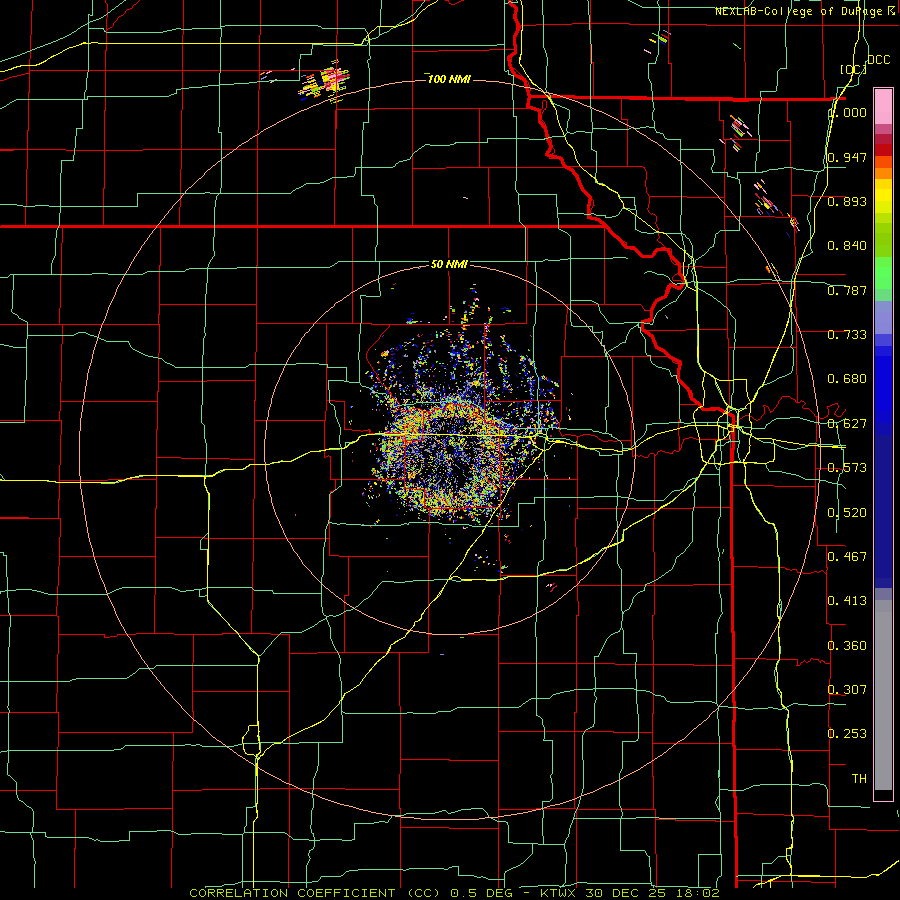Pick the pink segment of the color scale
Viewport: 900px width, 900px height.
tap(883, 106)
